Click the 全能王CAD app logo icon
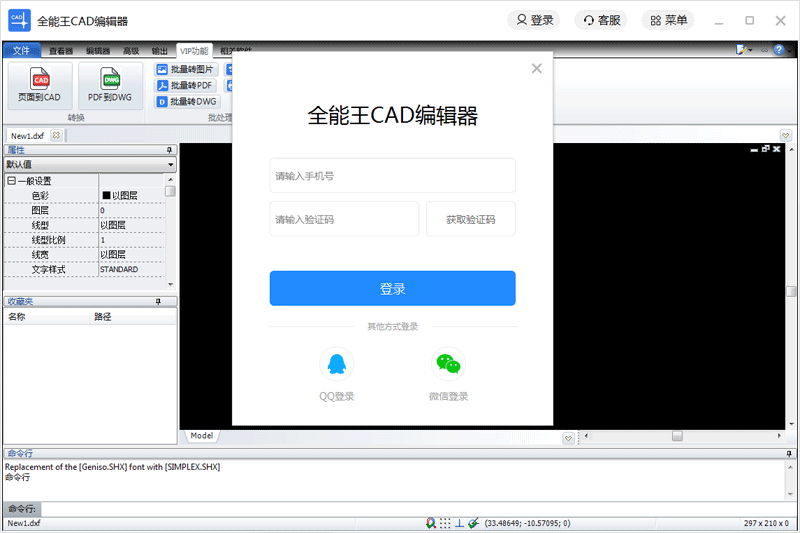The image size is (800, 533). (x=19, y=20)
